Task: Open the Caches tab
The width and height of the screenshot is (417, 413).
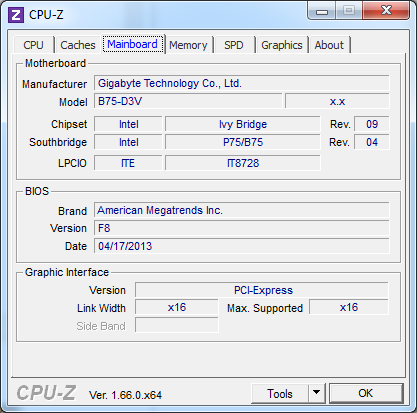Action: point(78,45)
